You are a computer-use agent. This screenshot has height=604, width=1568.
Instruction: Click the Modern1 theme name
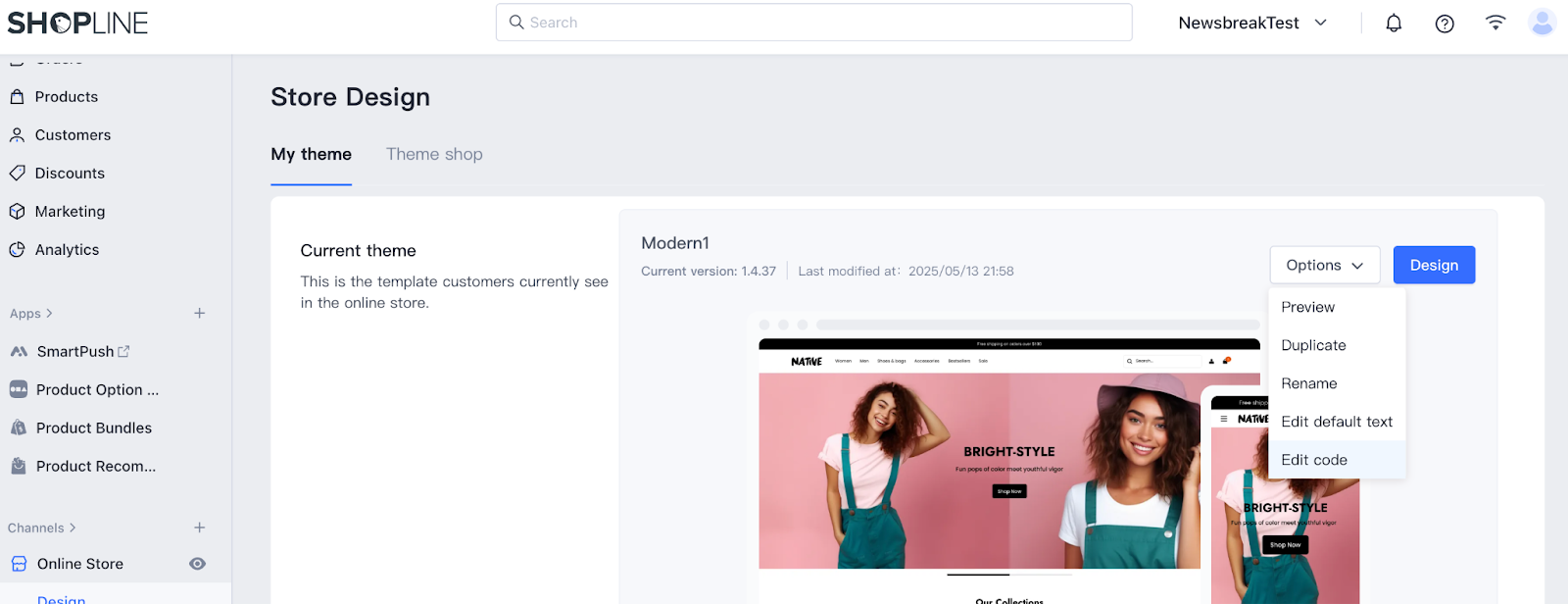pyautogui.click(x=675, y=243)
